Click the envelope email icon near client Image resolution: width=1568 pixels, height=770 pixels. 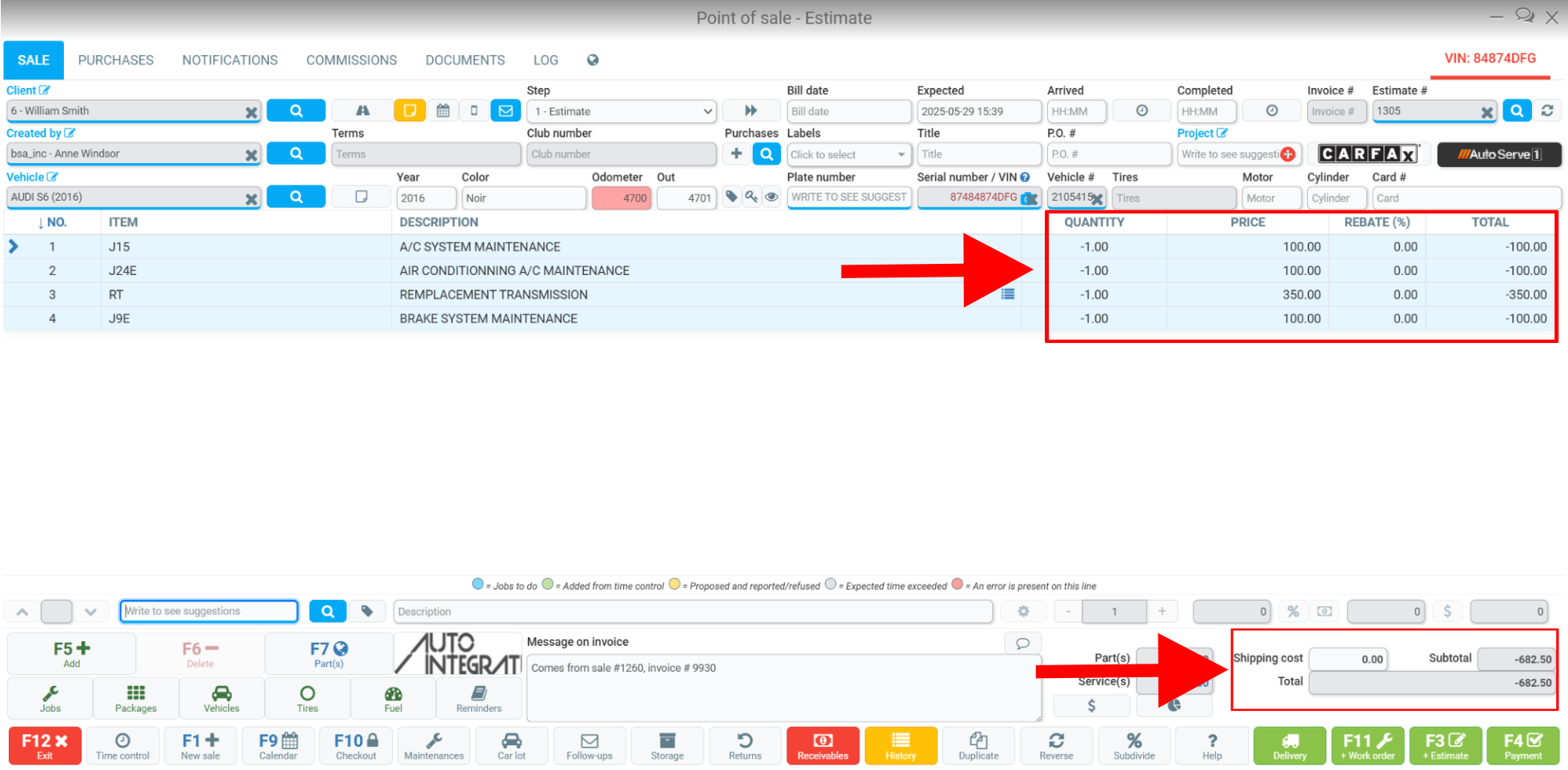(506, 110)
